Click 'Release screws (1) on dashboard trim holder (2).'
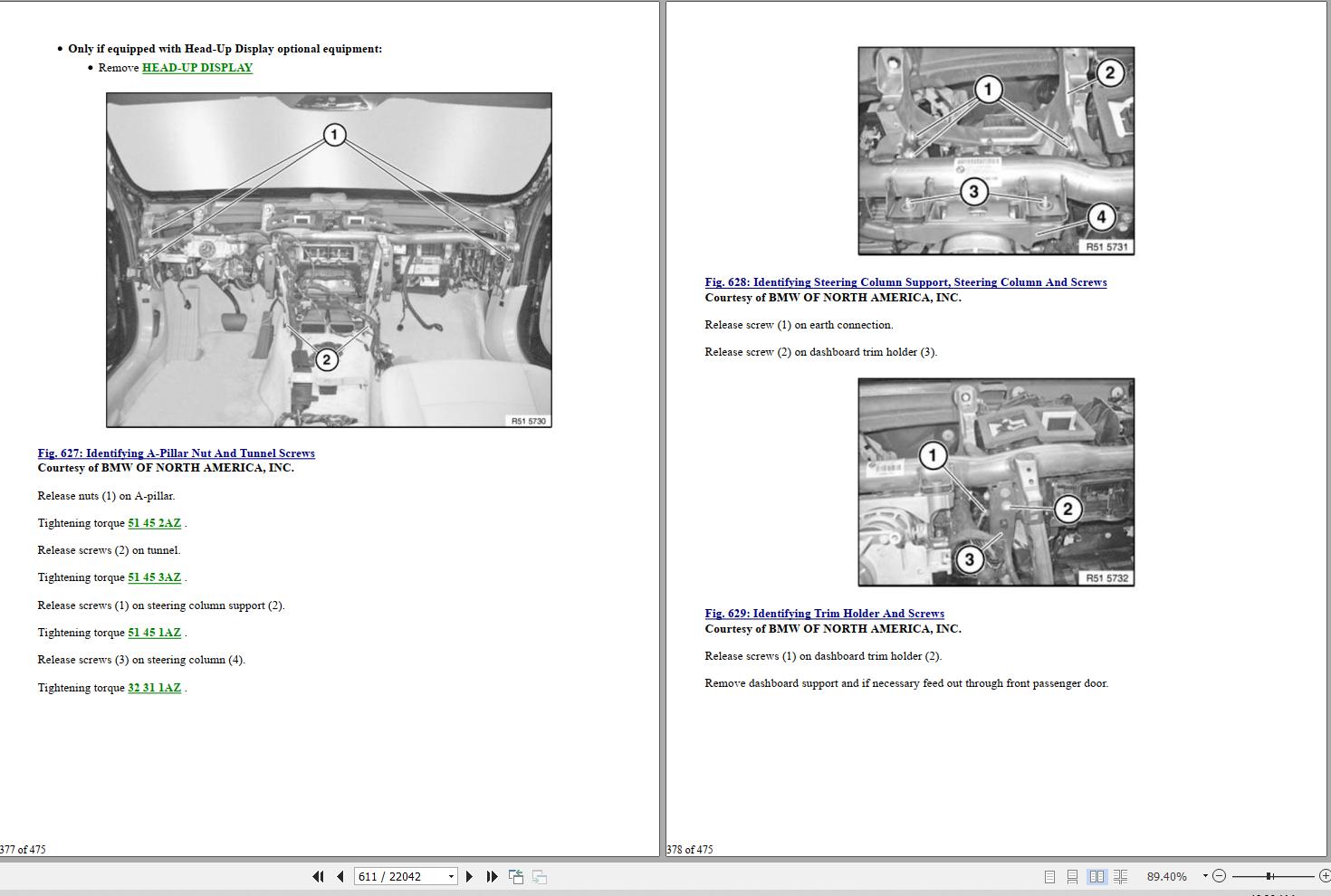The width and height of the screenshot is (1331, 896). coord(823,656)
